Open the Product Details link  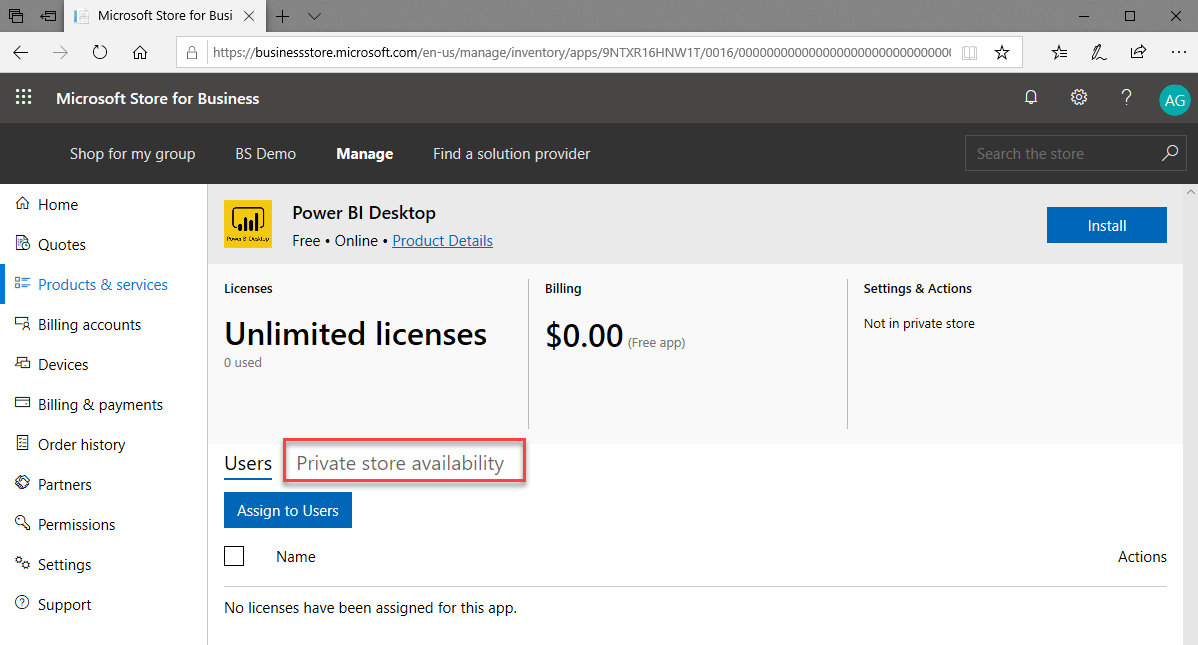click(442, 241)
